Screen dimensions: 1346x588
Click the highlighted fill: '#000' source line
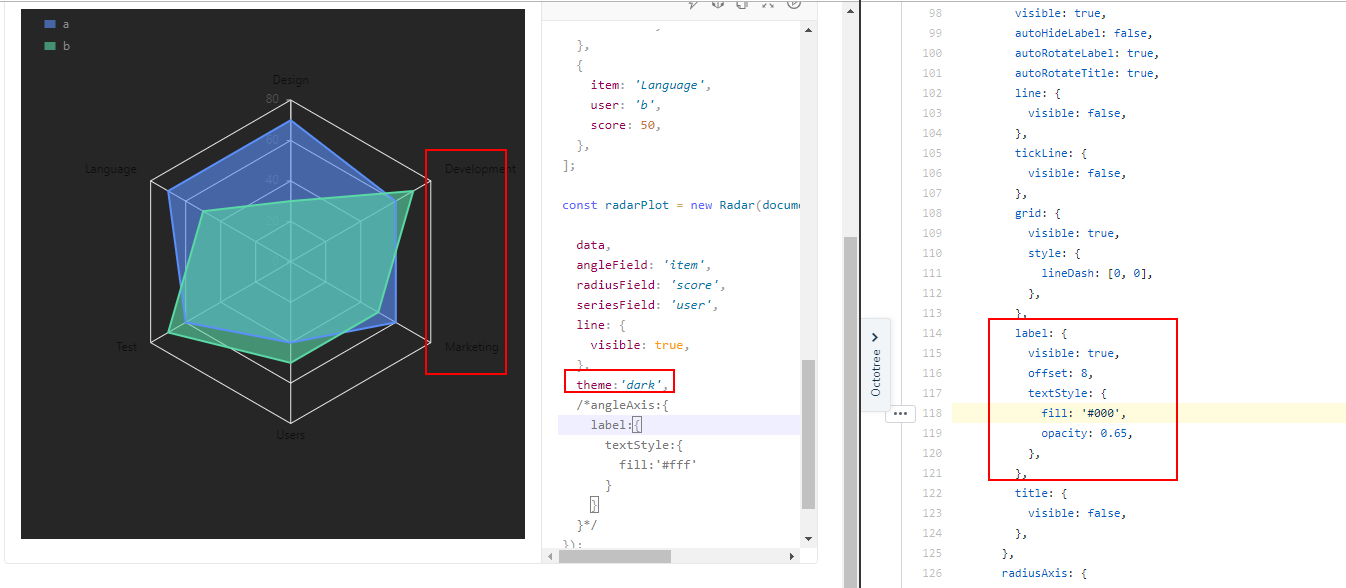pyautogui.click(x=1148, y=413)
